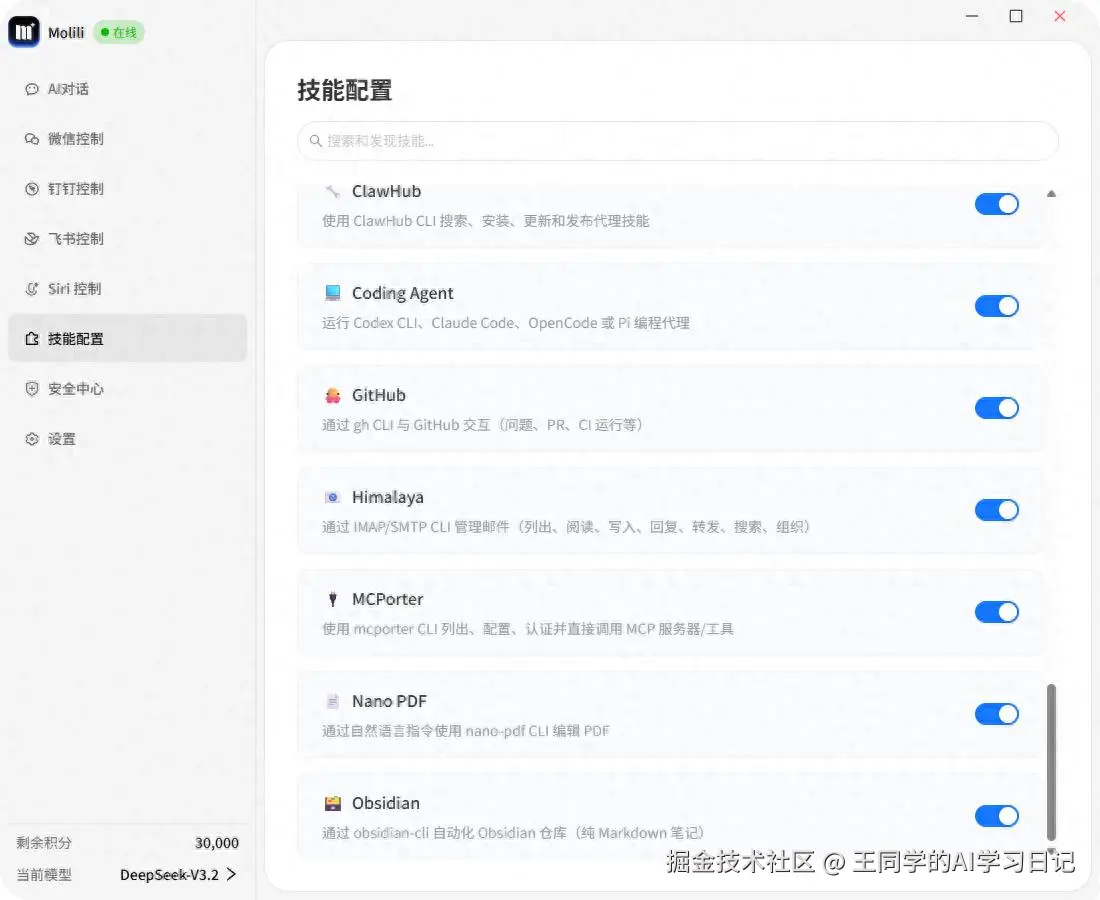Viewport: 1100px width, 900px height.
Task: Click the 技能配置 page heading
Action: click(x=344, y=90)
